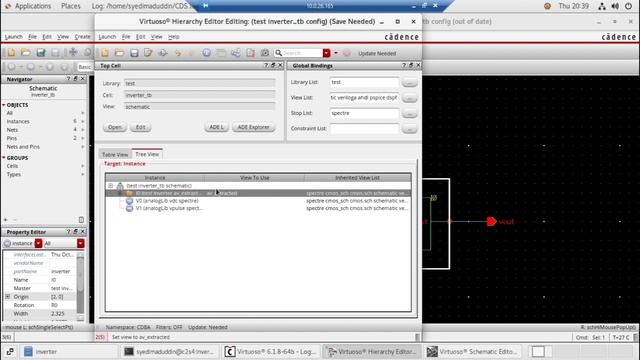Click the search magnifier icon in toolbar

278,53
